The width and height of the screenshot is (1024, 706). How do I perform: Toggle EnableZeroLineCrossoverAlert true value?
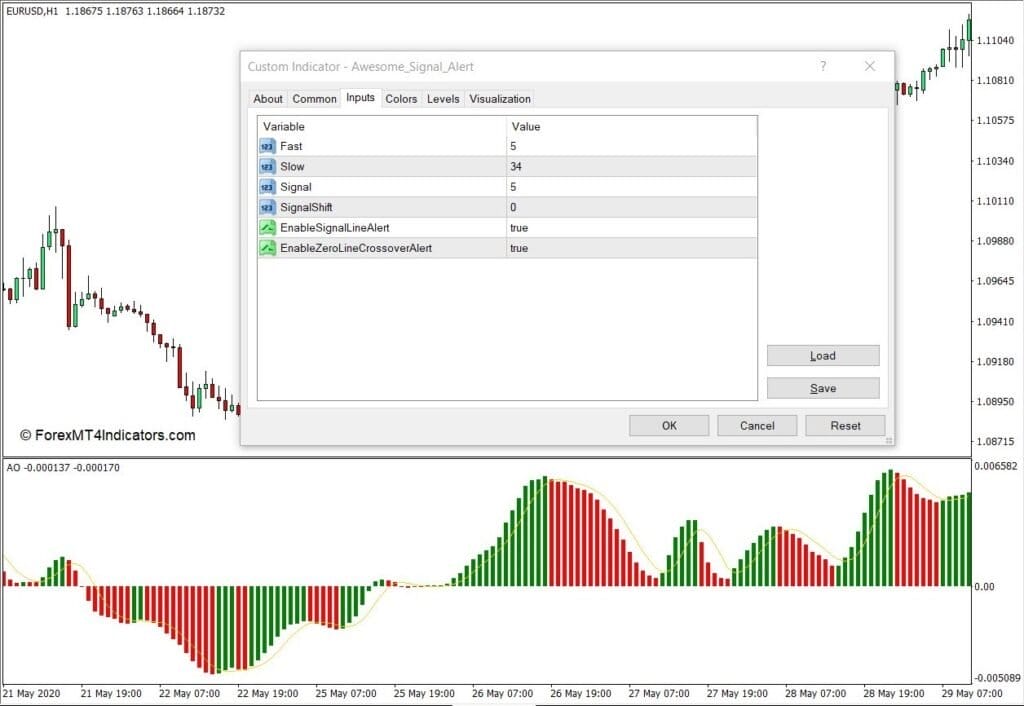click(632, 248)
